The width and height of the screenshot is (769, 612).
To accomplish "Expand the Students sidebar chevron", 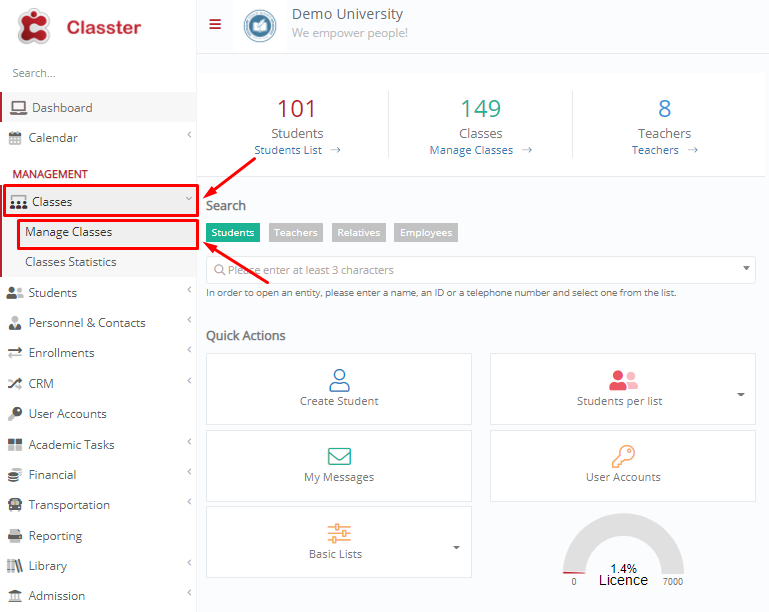I will (x=189, y=289).
